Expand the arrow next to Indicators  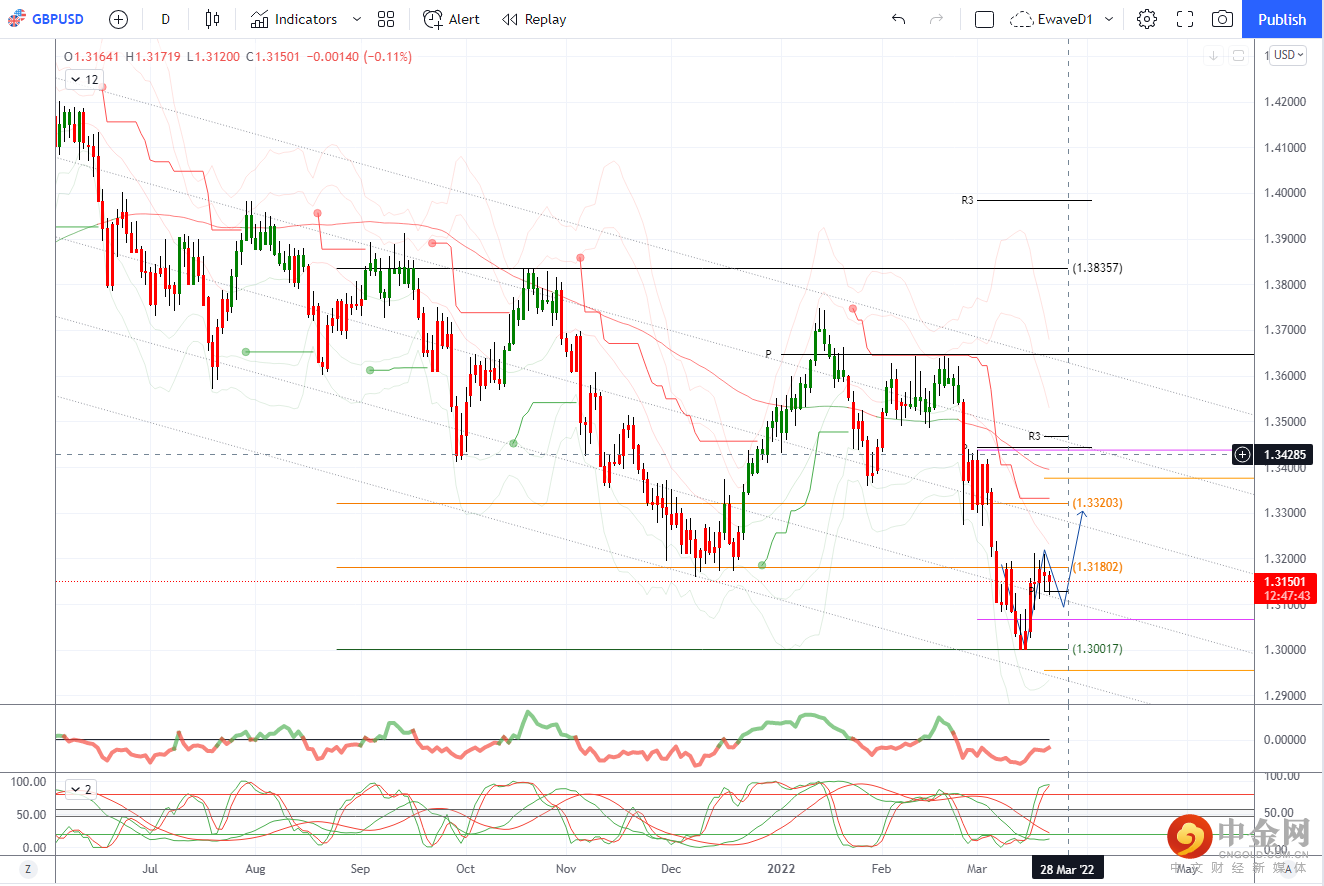click(359, 19)
